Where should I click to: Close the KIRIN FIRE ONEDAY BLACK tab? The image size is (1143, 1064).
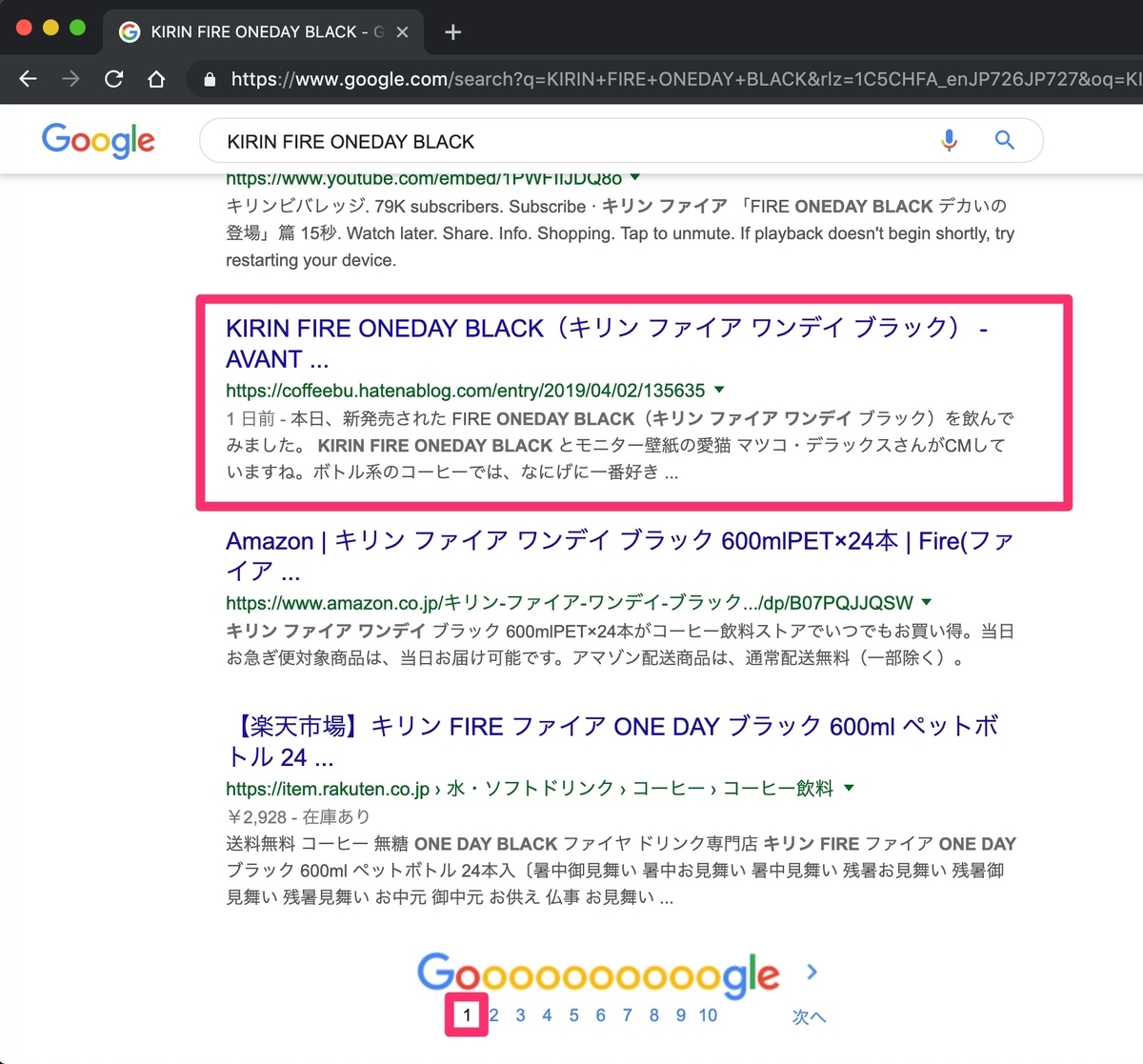point(402,32)
